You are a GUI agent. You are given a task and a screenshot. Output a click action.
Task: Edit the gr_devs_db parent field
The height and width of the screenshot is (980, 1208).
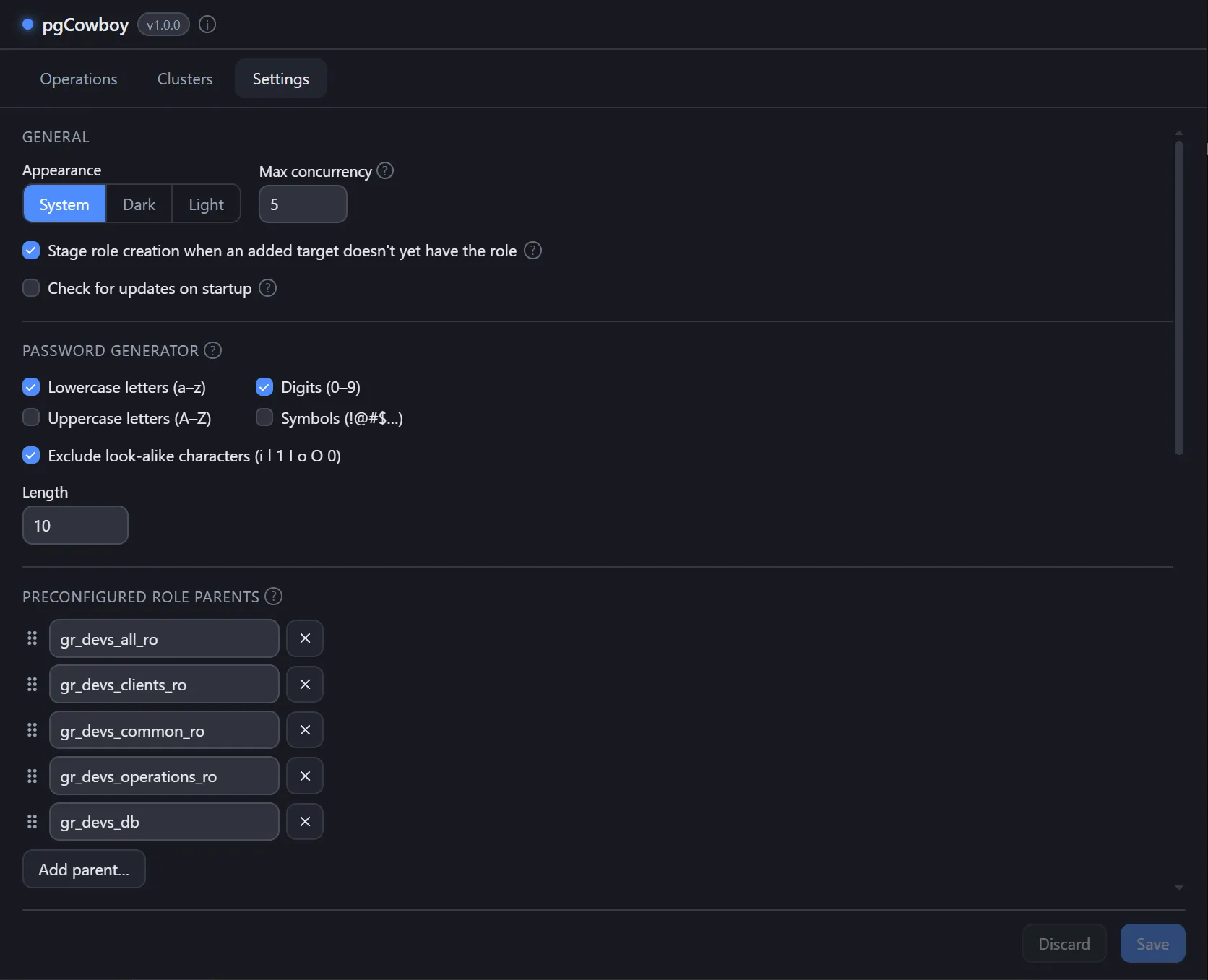[x=164, y=822]
